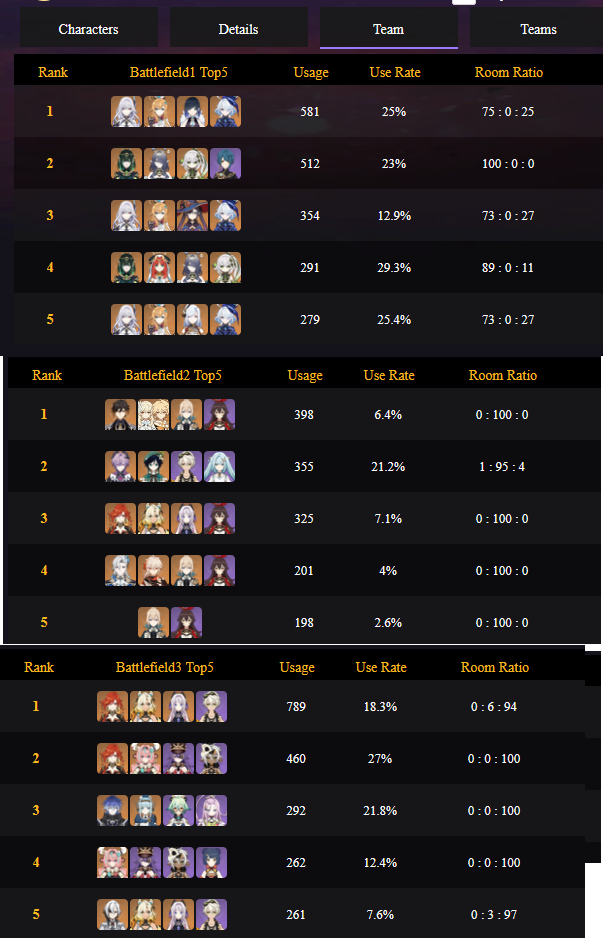Click witch-hat character icon in Battlefield1 rank 3
This screenshot has width=603, height=939.
coord(192,215)
